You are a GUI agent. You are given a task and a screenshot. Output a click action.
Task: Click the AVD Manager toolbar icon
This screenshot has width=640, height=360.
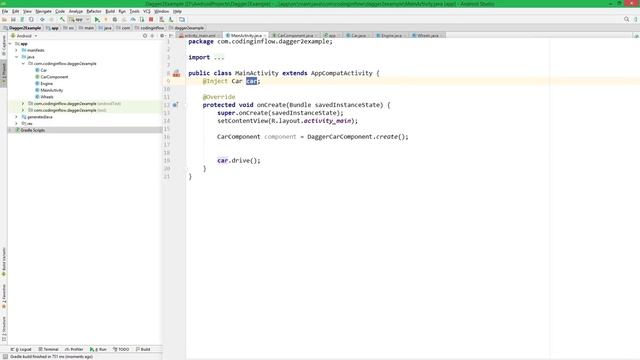pyautogui.click(x=162, y=20)
